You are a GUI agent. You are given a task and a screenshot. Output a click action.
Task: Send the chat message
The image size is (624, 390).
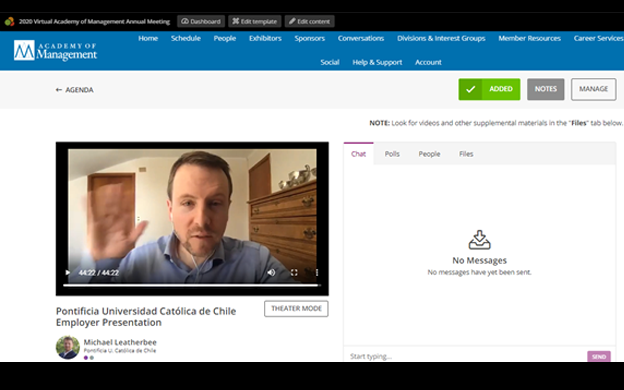599,357
